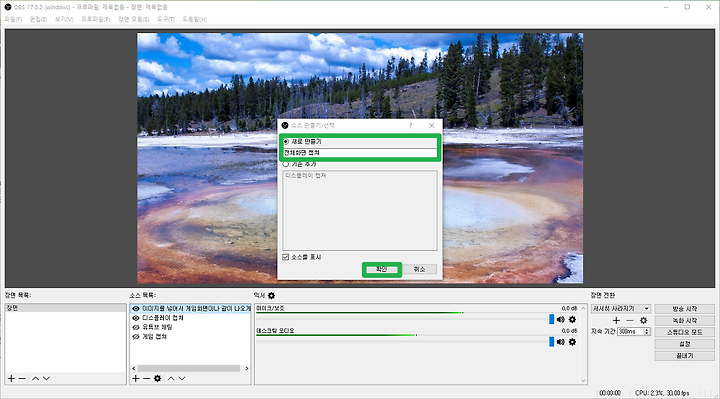This screenshot has width=720, height=399.
Task: Click CPU usage text in status bar
Action: click(x=662, y=393)
